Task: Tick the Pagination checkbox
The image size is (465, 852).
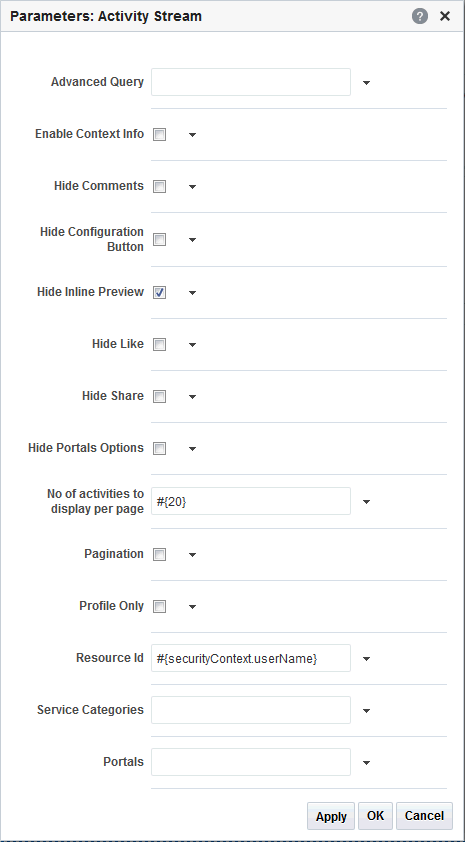Action: tap(159, 555)
